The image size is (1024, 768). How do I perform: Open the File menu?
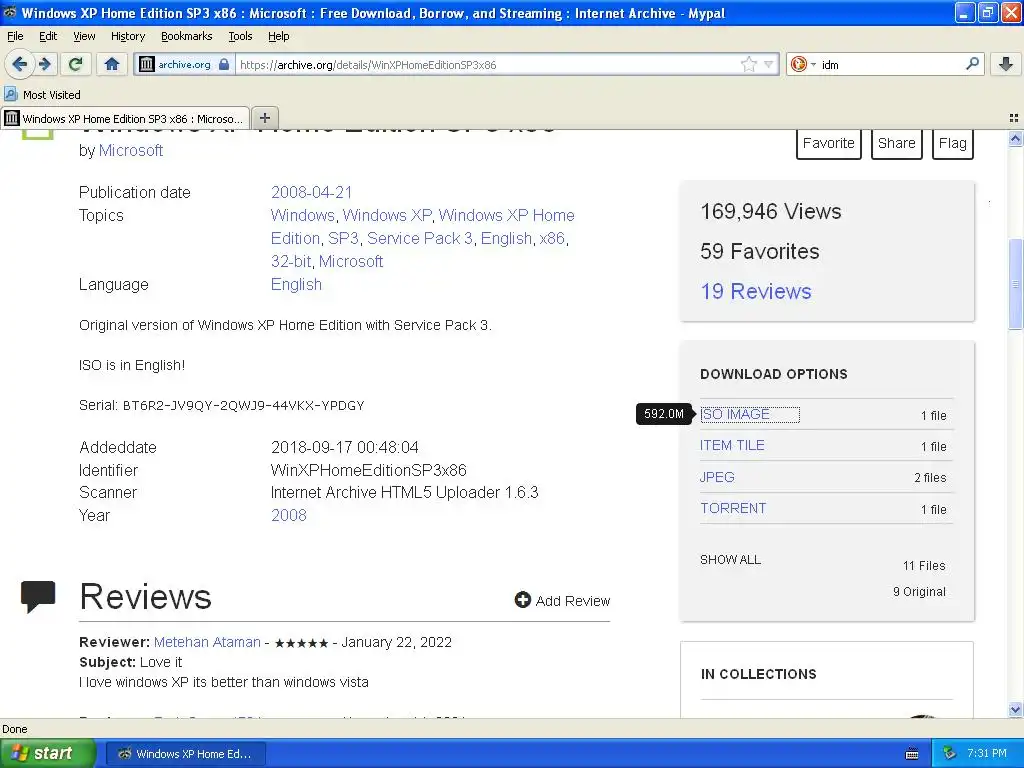15,36
